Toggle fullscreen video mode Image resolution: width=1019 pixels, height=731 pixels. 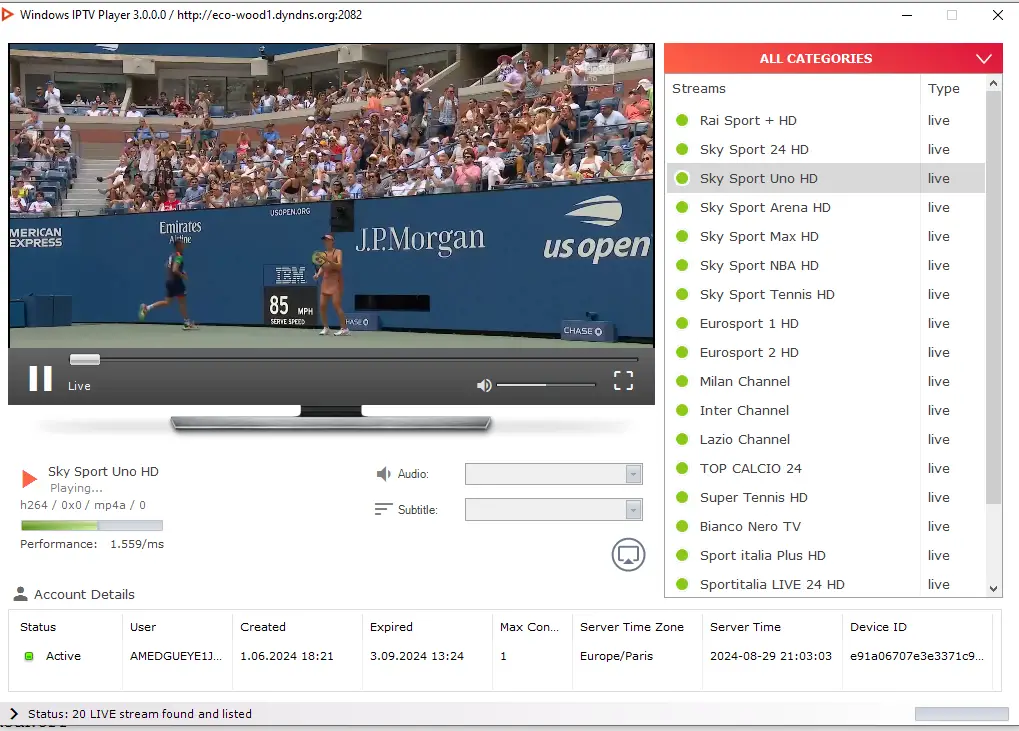pos(623,381)
